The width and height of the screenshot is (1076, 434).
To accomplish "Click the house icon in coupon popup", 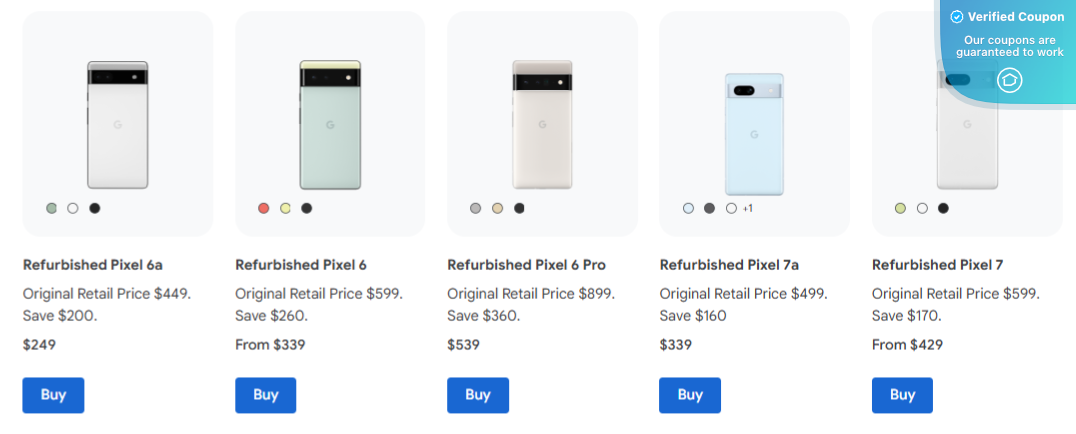I will (x=1010, y=80).
